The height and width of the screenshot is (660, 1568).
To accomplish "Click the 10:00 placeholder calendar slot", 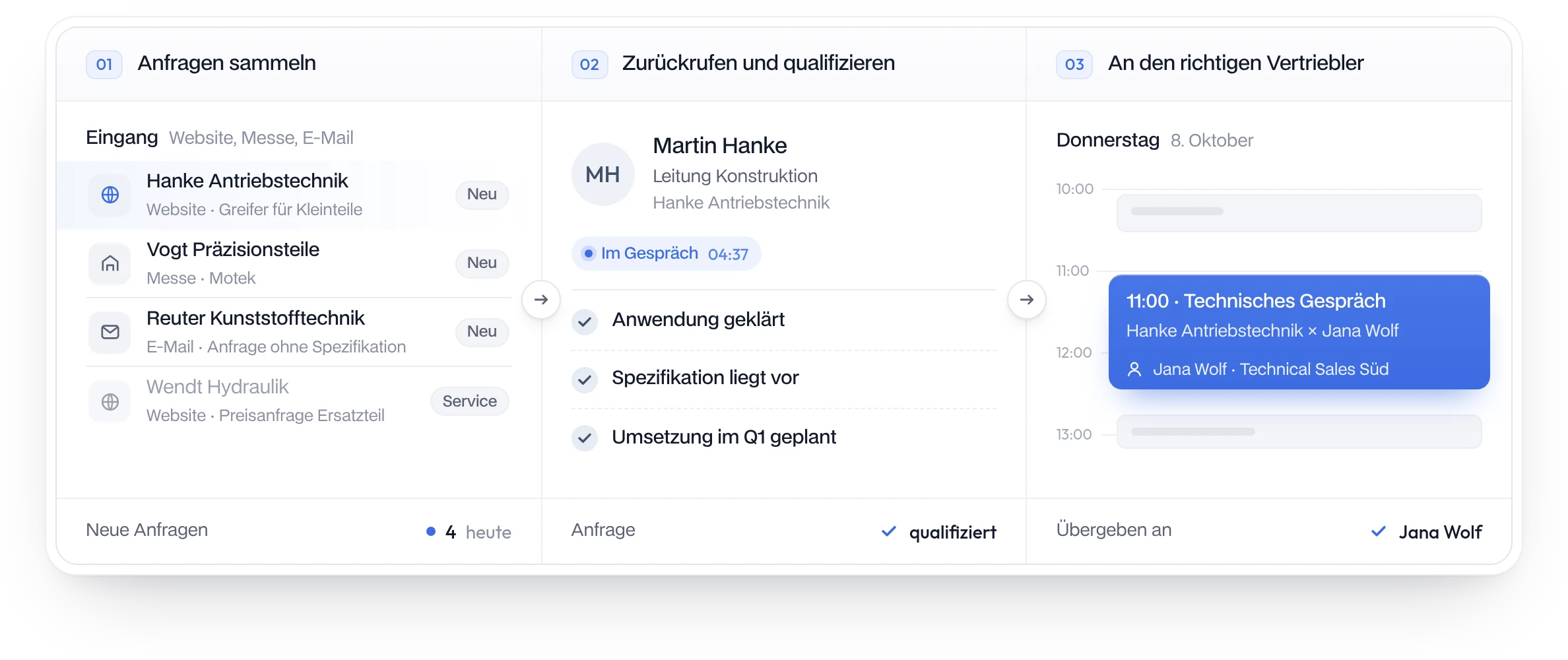I will [1299, 213].
